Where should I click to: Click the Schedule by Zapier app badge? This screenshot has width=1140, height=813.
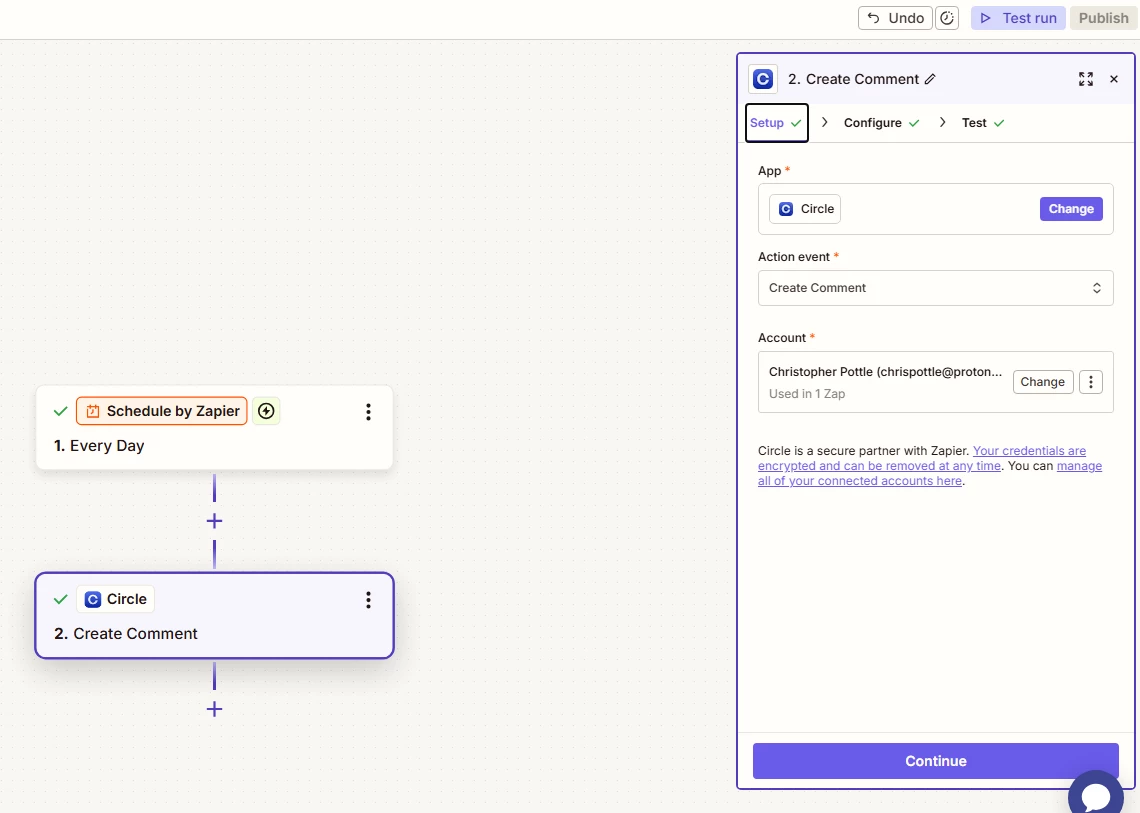161,411
